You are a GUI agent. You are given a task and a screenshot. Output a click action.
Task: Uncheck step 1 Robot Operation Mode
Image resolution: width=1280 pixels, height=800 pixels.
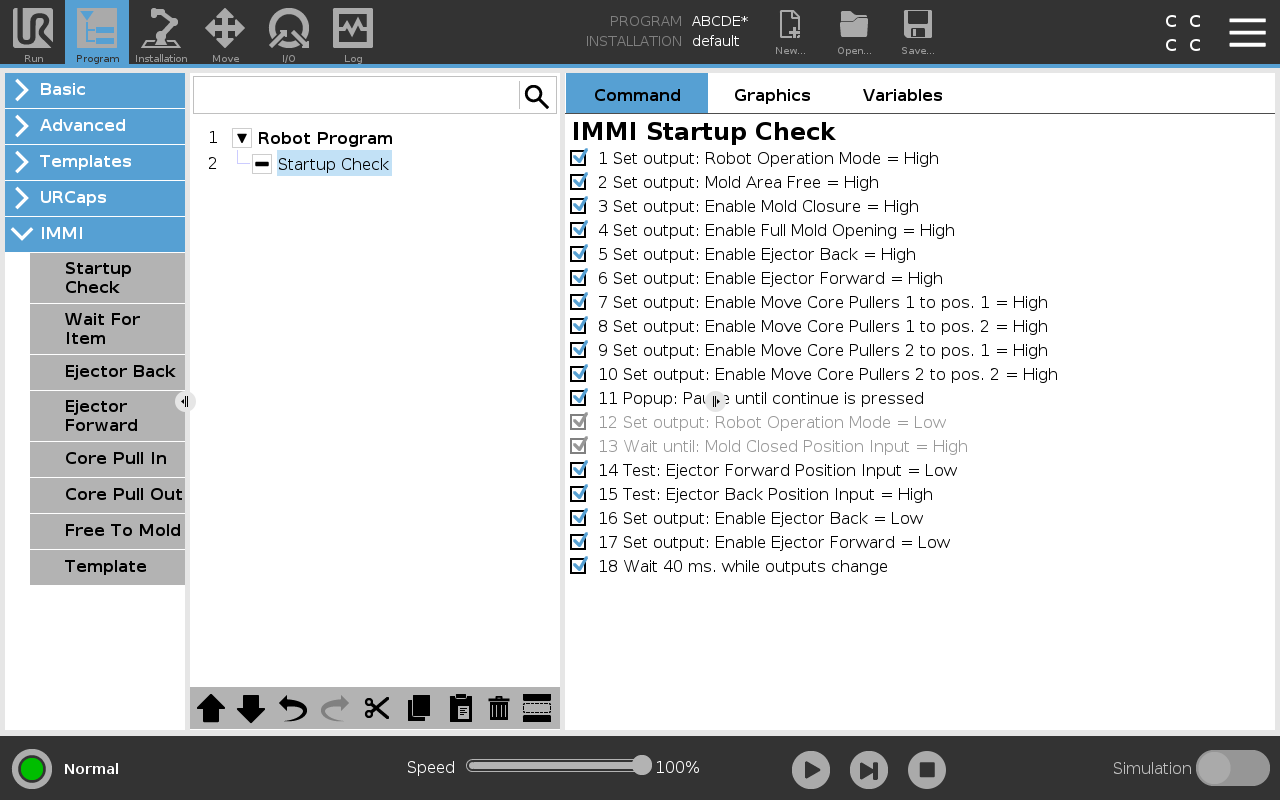click(578, 158)
